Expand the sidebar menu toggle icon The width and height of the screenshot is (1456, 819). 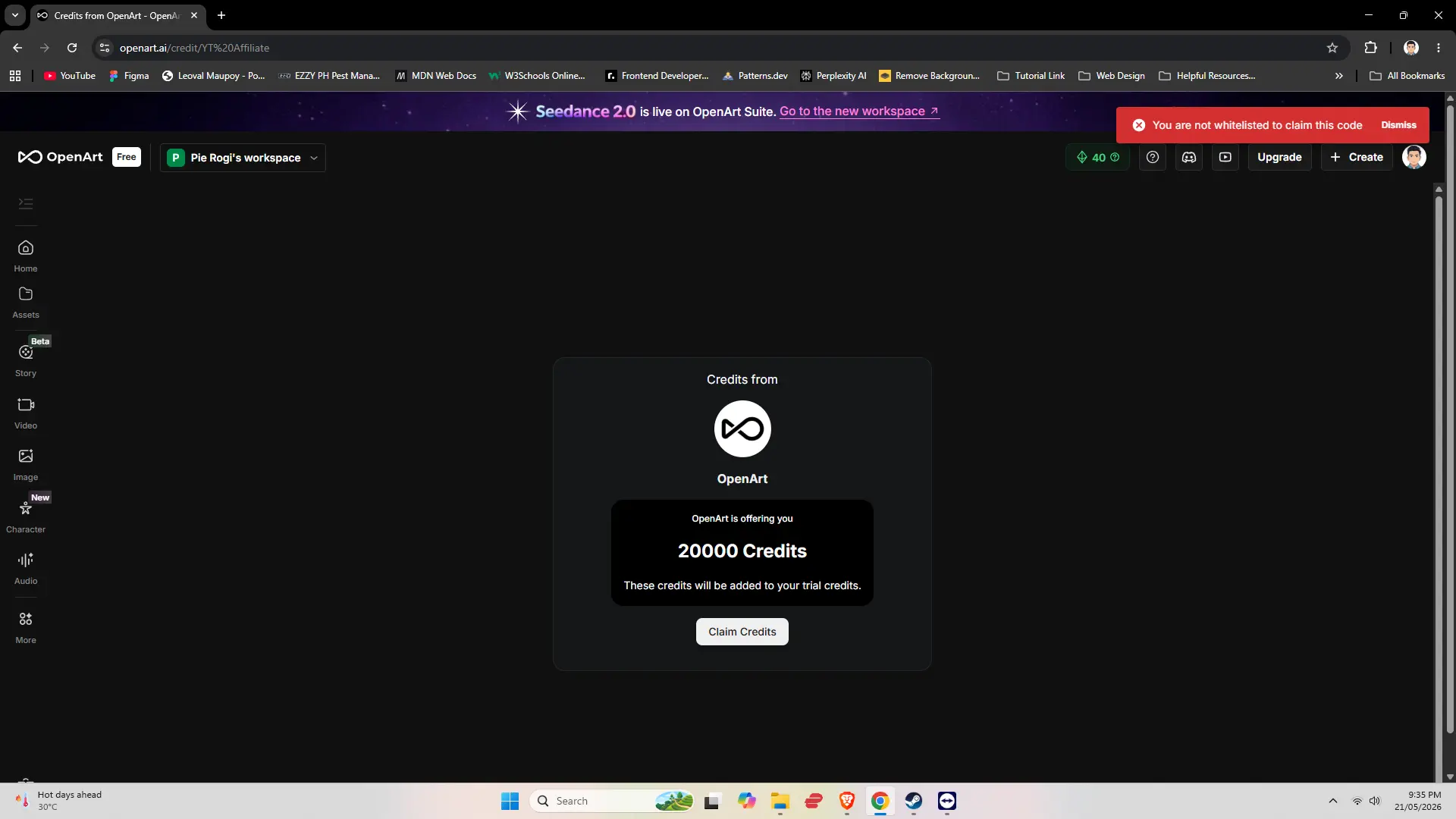coord(26,203)
